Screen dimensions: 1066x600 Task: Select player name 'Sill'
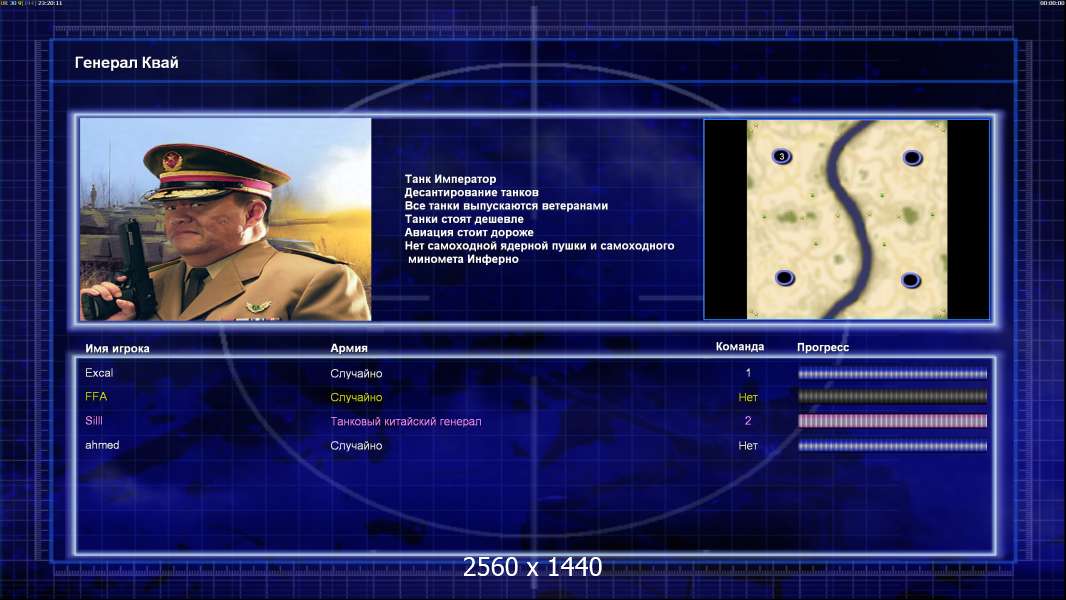[94, 421]
